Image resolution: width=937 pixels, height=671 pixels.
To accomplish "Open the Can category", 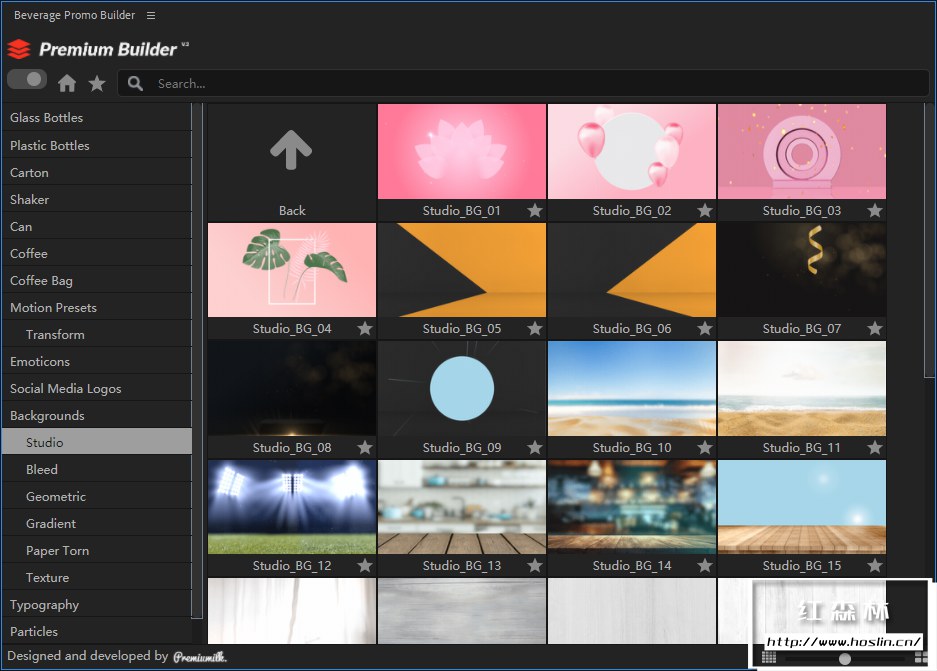I will [x=97, y=226].
